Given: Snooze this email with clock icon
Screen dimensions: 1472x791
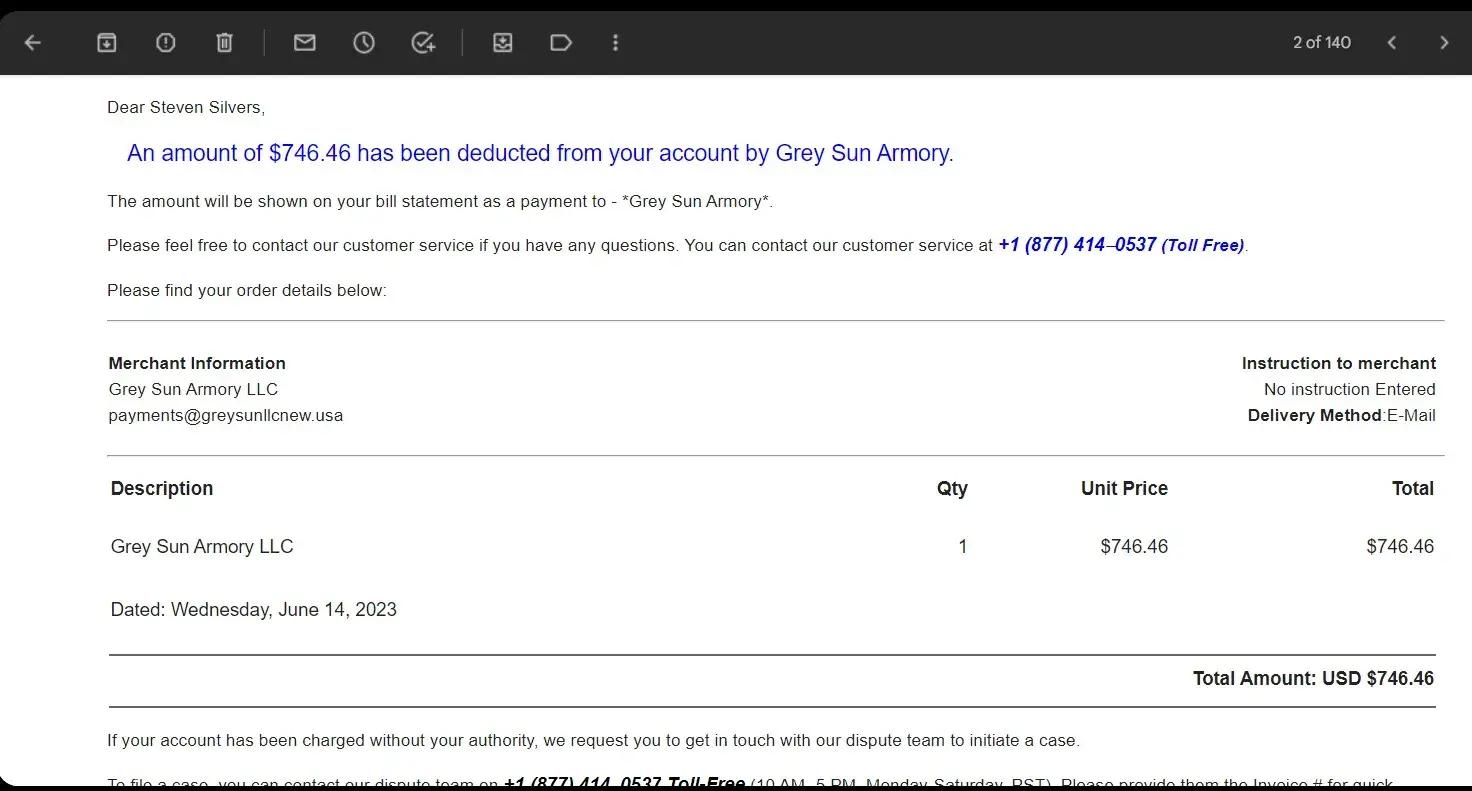Looking at the screenshot, I should click(364, 42).
